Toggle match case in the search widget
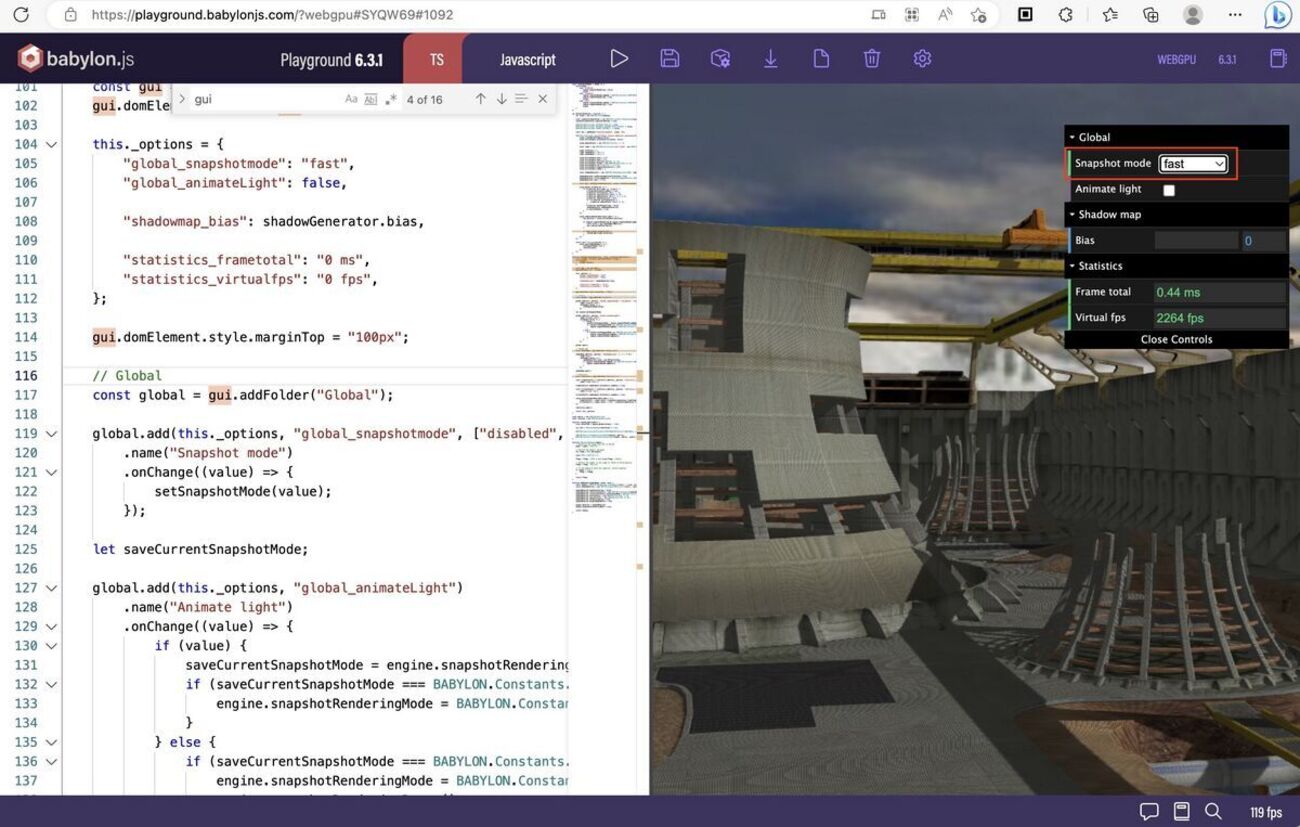Viewport: 1300px width, 827px height. (351, 99)
